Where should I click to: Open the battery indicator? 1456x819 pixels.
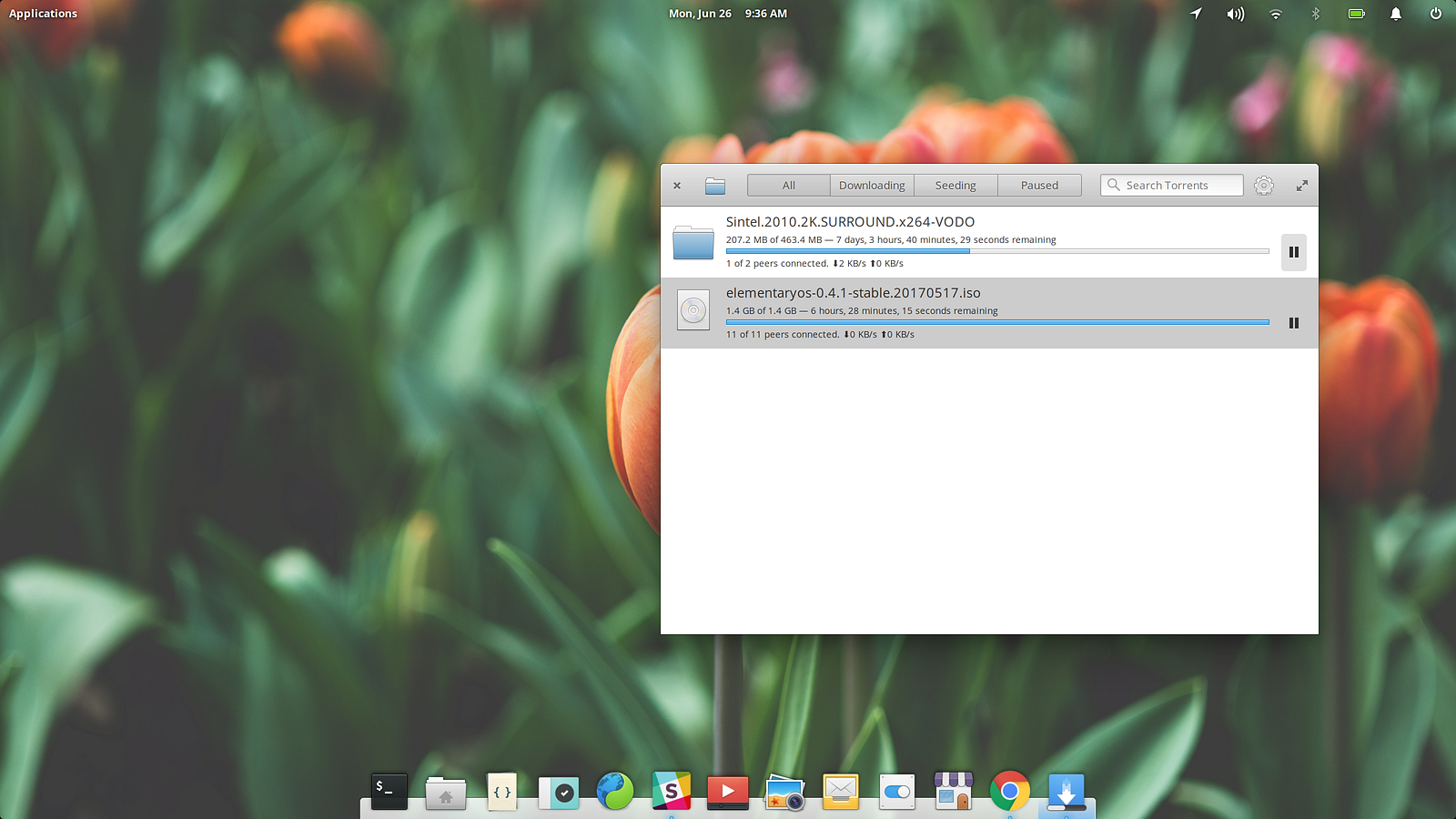tap(1356, 14)
